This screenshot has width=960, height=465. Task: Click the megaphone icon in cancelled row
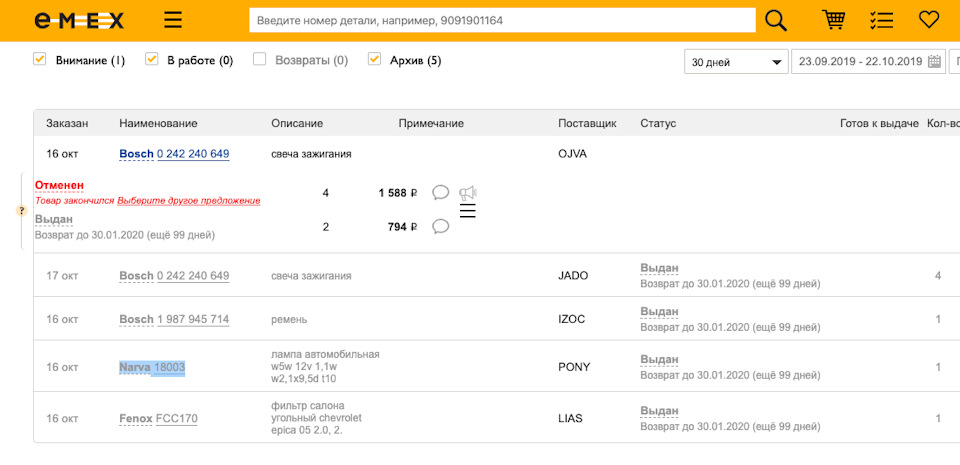467,192
